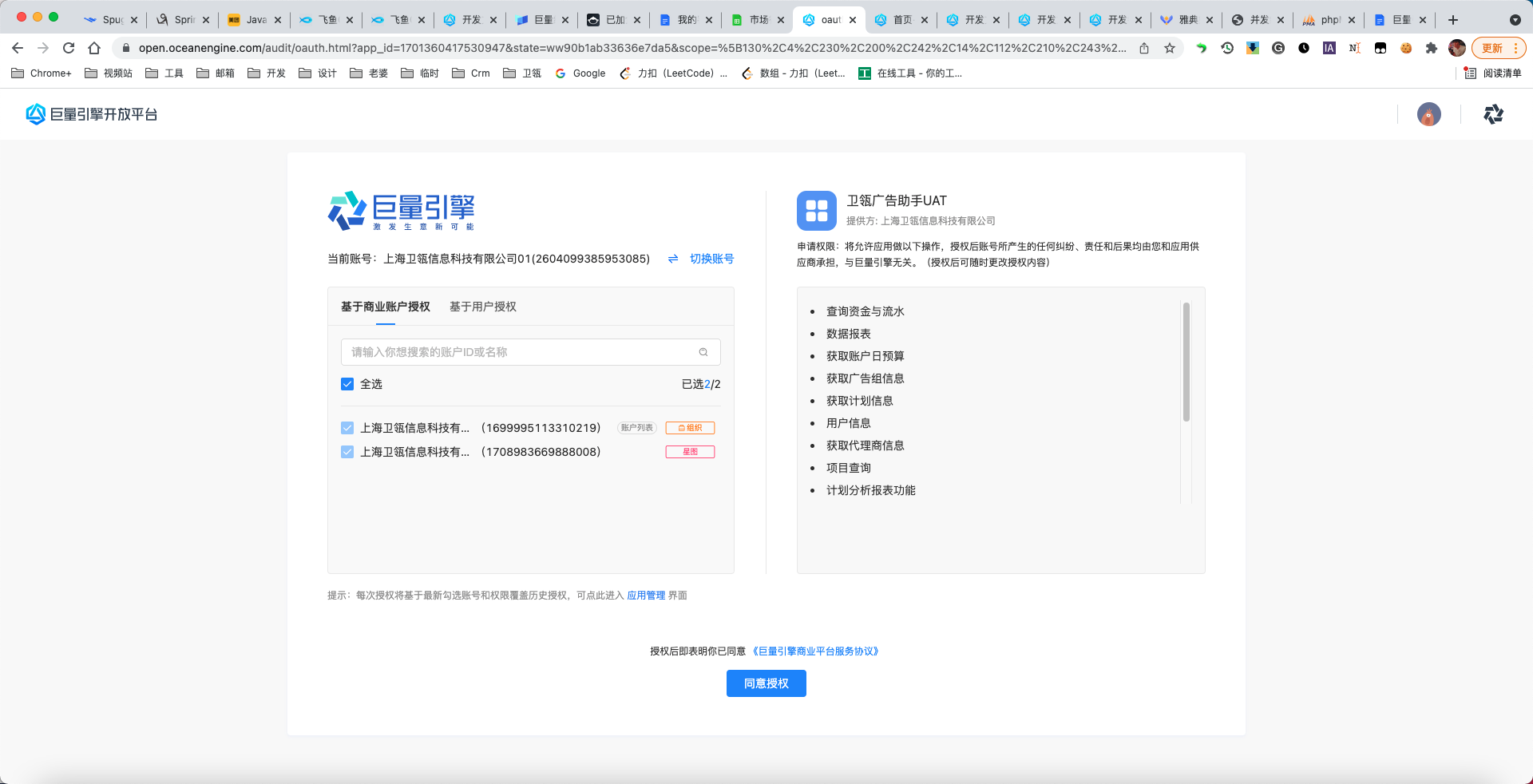Open the Chrome+ bookmarks folder
1533x784 pixels.
(x=42, y=73)
